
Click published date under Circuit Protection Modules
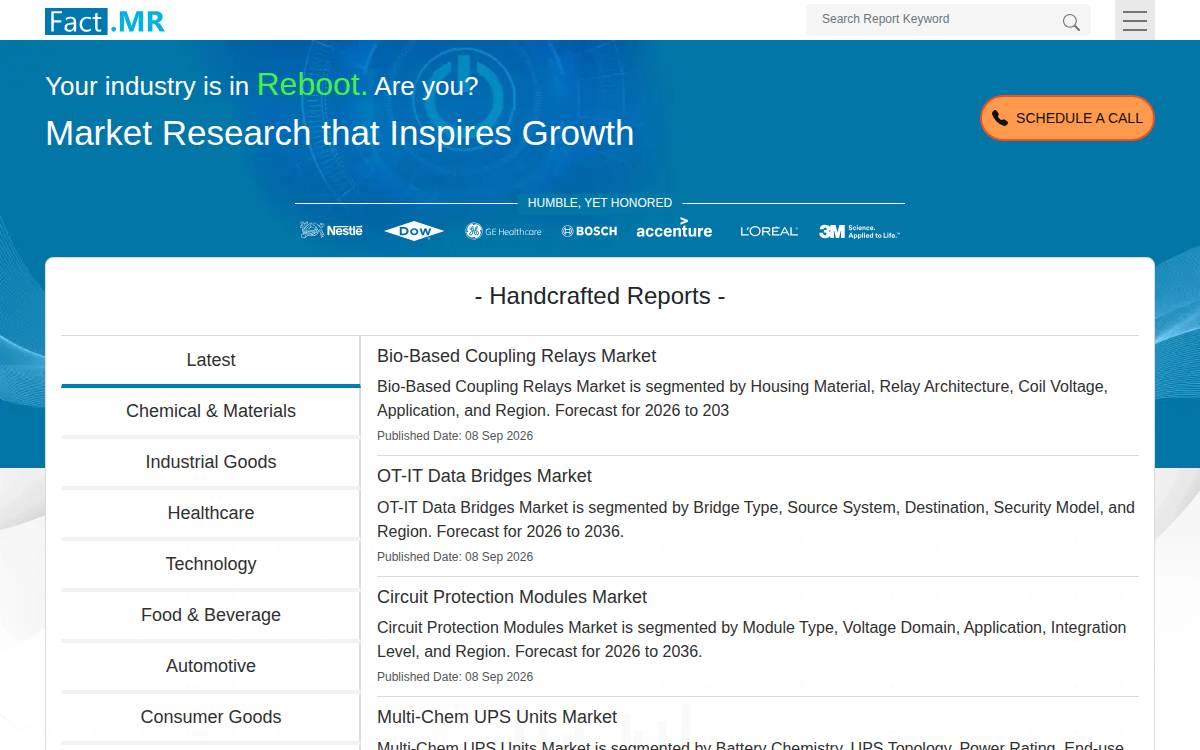(455, 677)
